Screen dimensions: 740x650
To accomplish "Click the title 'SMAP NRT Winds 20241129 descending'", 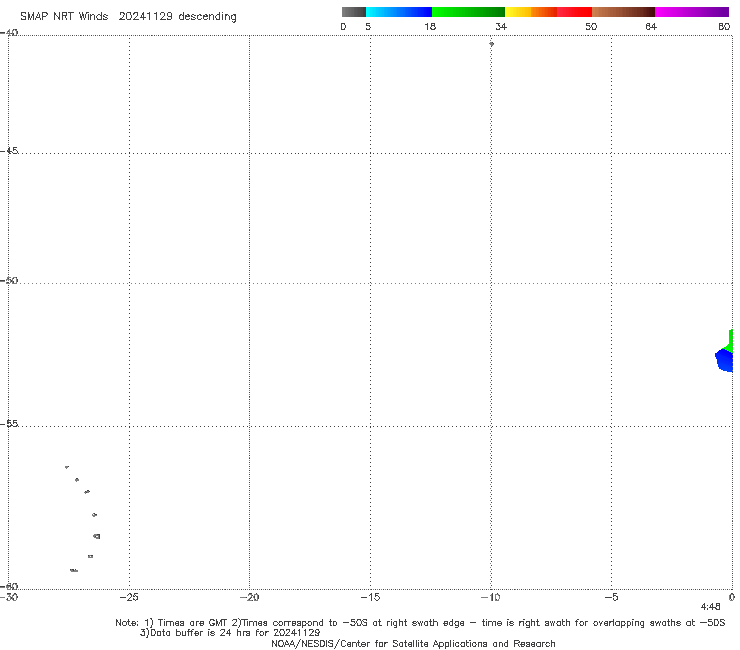I will click(128, 16).
